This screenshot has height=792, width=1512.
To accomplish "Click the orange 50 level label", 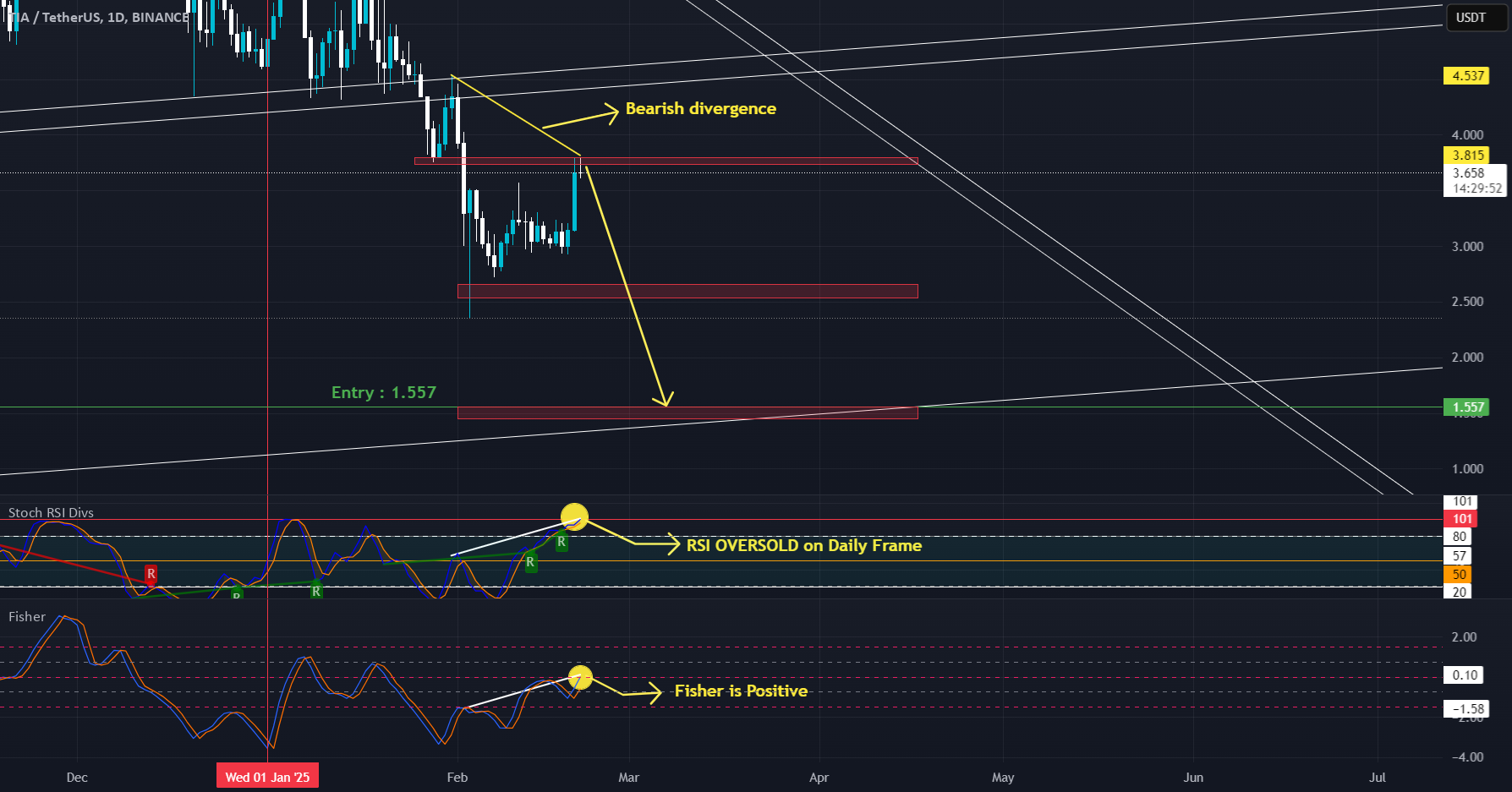I will [x=1459, y=575].
